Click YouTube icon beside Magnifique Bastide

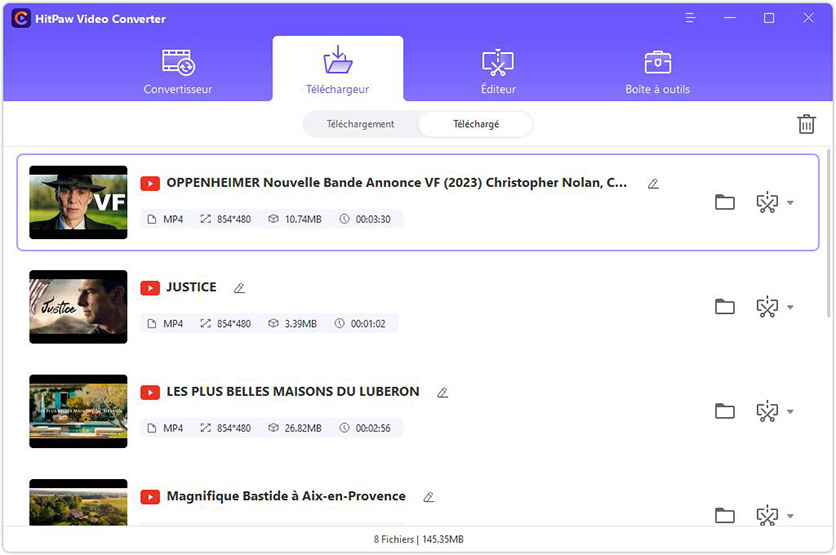click(150, 497)
